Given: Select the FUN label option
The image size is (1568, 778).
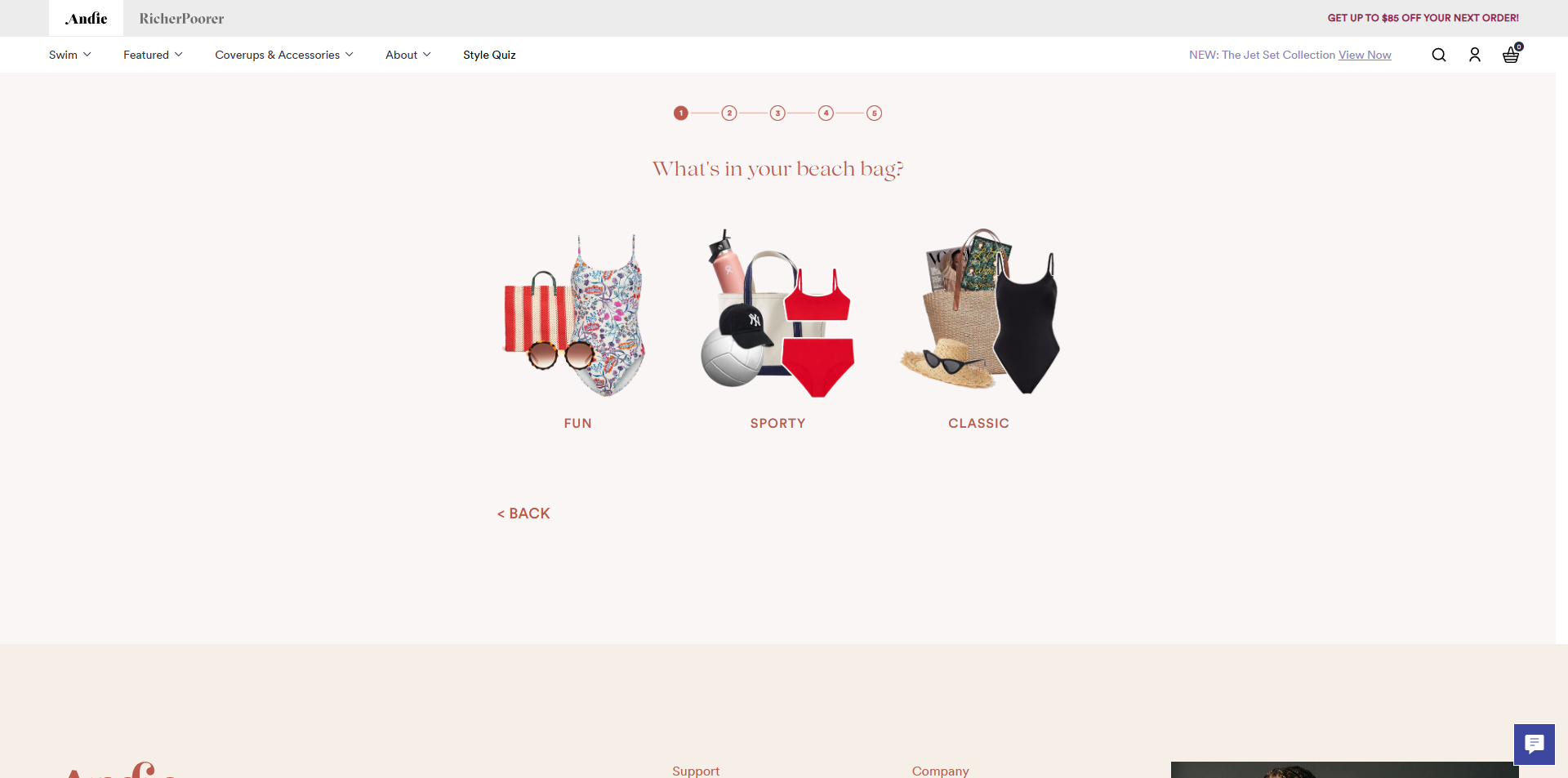Looking at the screenshot, I should click(x=577, y=423).
